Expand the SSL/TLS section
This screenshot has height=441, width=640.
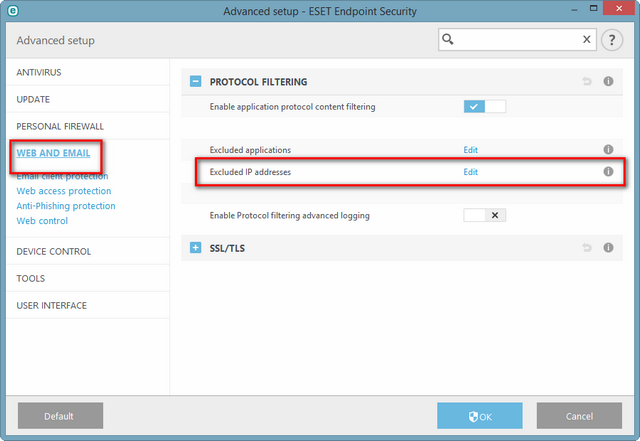pyautogui.click(x=196, y=247)
